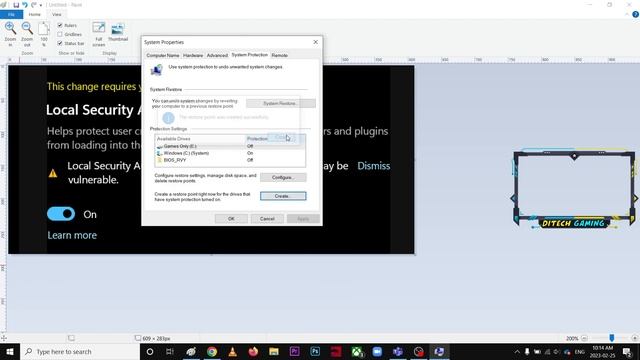640x360 pixels.
Task: Click the Available Drives column header
Action: point(200,139)
